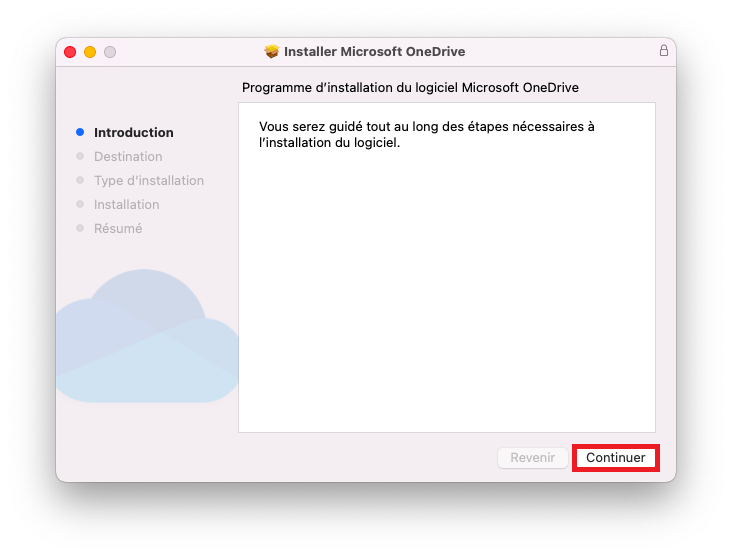Click the blue bullet beside Introduction
The width and height of the screenshot is (732, 556).
tap(80, 132)
